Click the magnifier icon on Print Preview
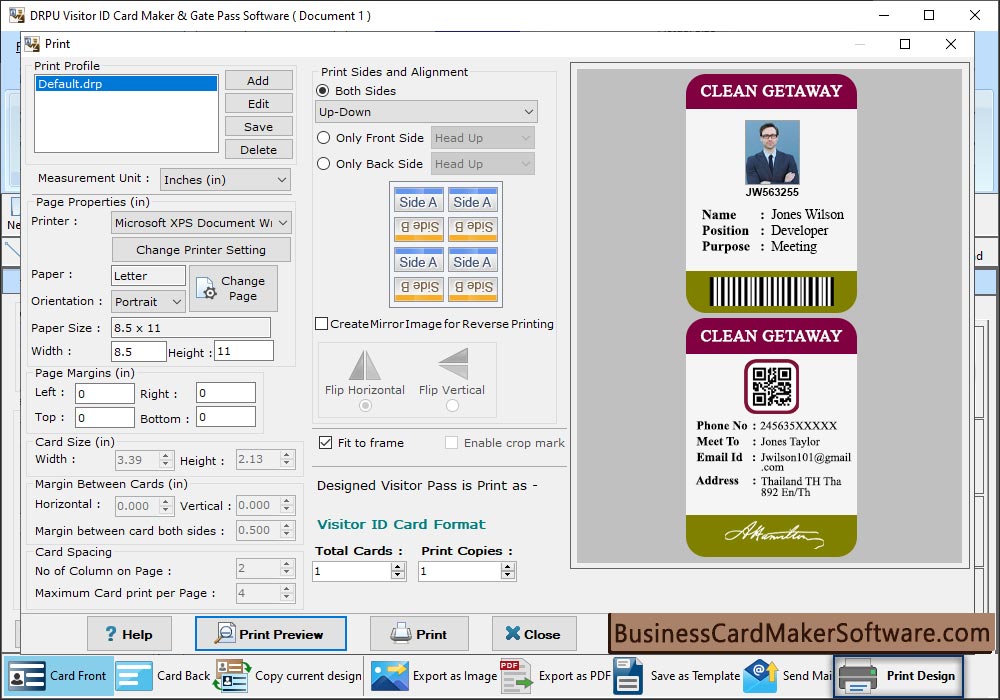This screenshot has width=1000, height=700. (224, 634)
